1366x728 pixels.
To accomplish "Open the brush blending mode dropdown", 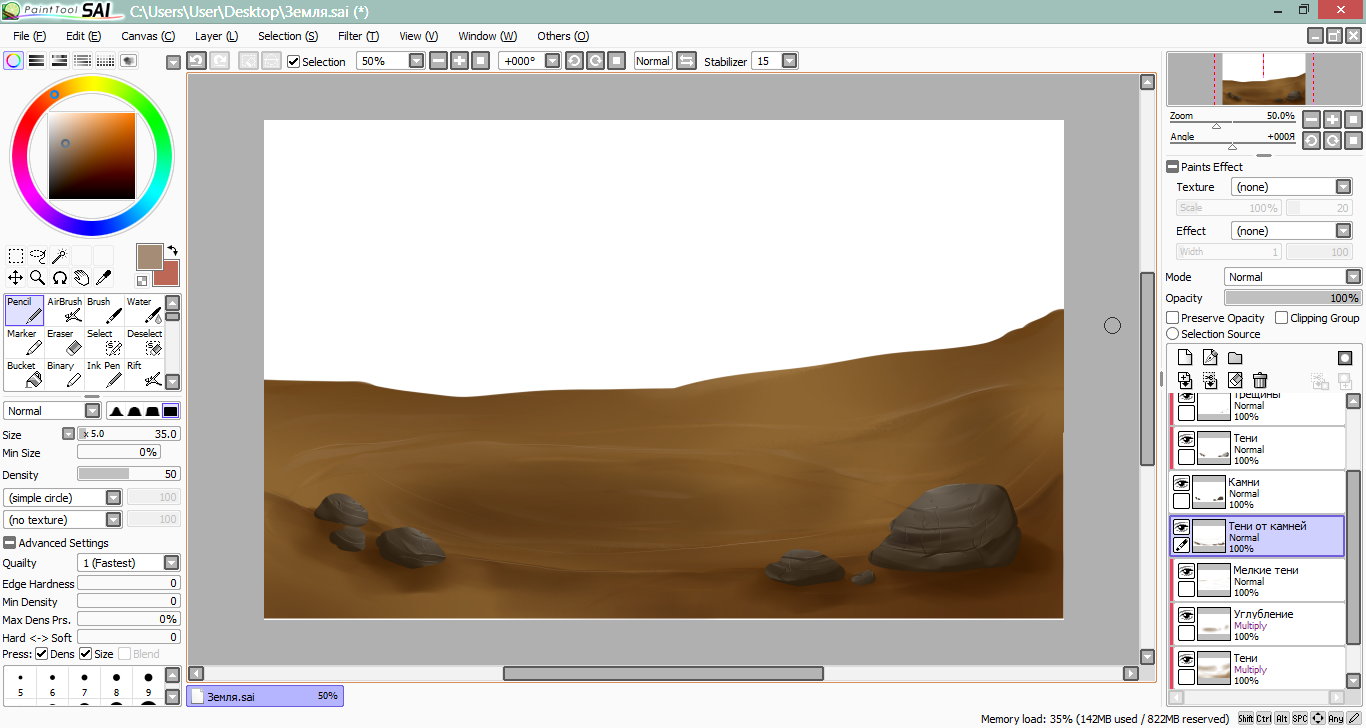I will tap(93, 411).
